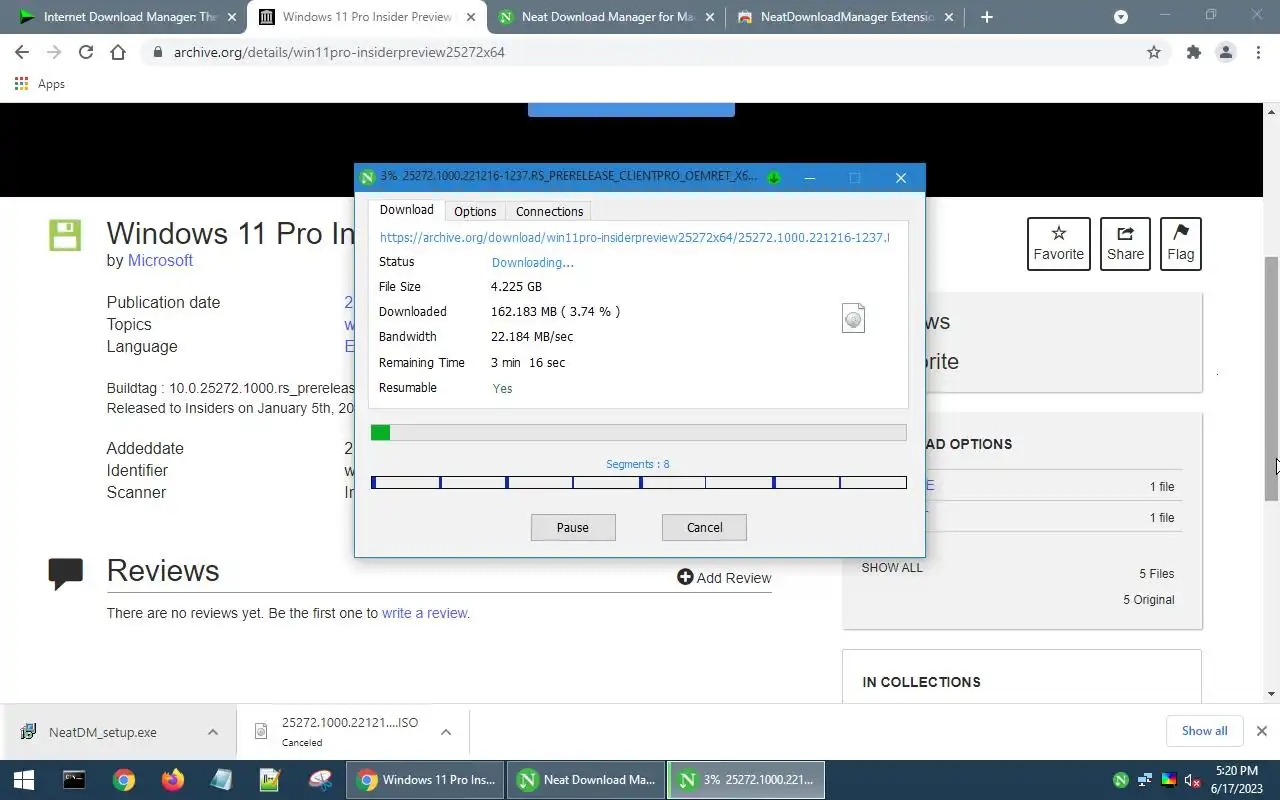Click the Neat Download Manager title bar logo
Image resolution: width=1280 pixels, height=800 pixels.
coord(367,177)
